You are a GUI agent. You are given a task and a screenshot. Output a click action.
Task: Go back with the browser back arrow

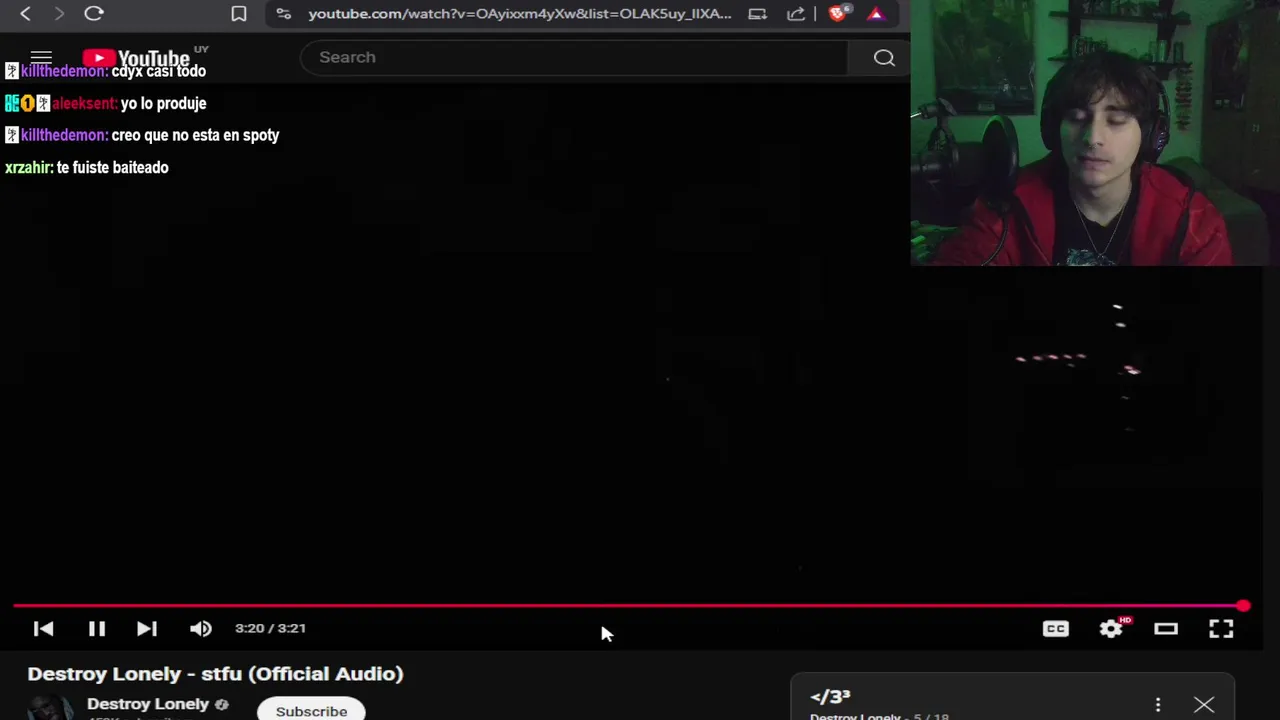click(26, 14)
